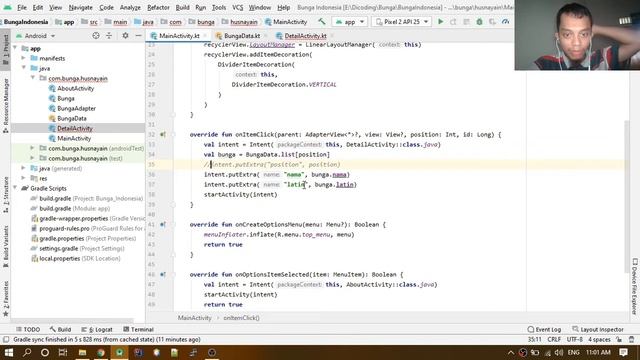The width and height of the screenshot is (640, 360).
Task: Open the app run configuration dropdown
Action: click(x=350, y=22)
